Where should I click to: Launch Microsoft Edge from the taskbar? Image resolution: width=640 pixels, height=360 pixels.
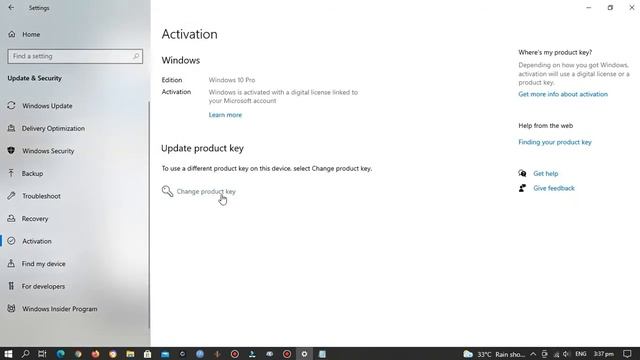(60, 354)
